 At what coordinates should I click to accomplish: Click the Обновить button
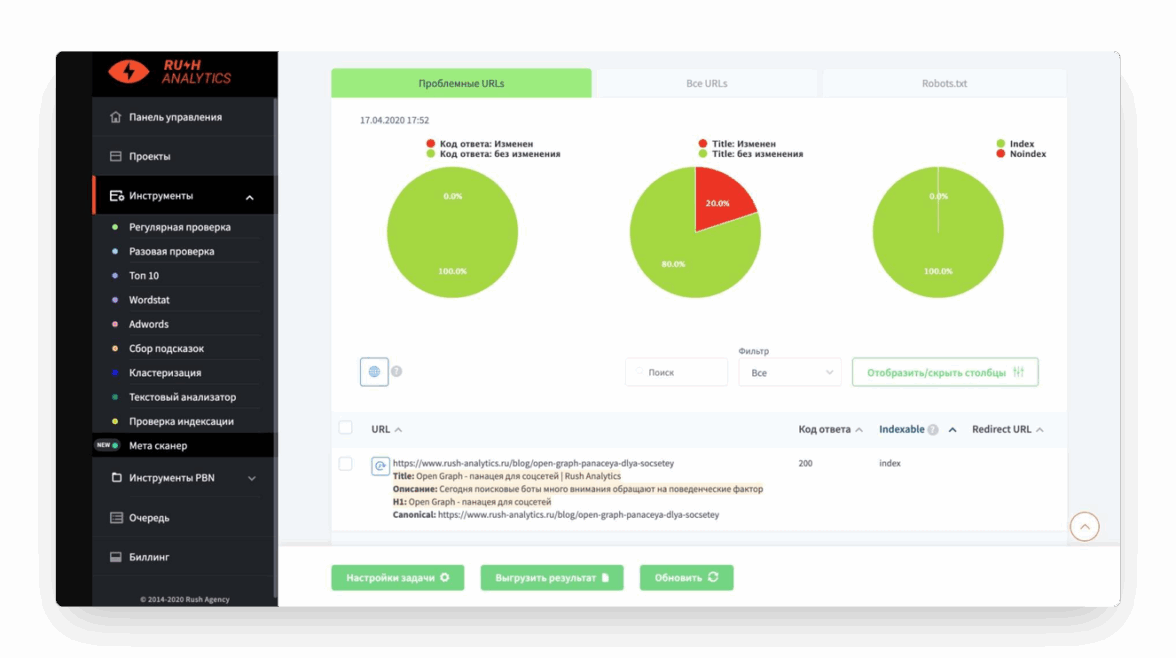(x=686, y=578)
